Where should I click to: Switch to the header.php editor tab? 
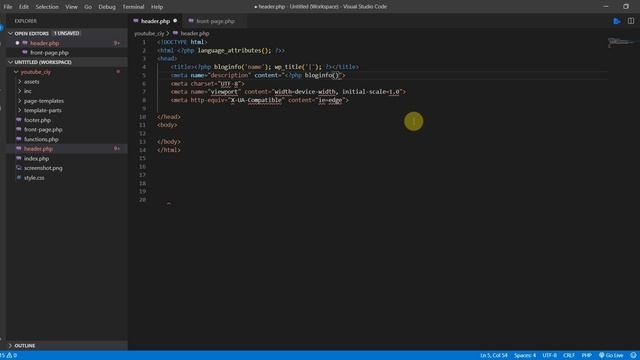pos(155,21)
